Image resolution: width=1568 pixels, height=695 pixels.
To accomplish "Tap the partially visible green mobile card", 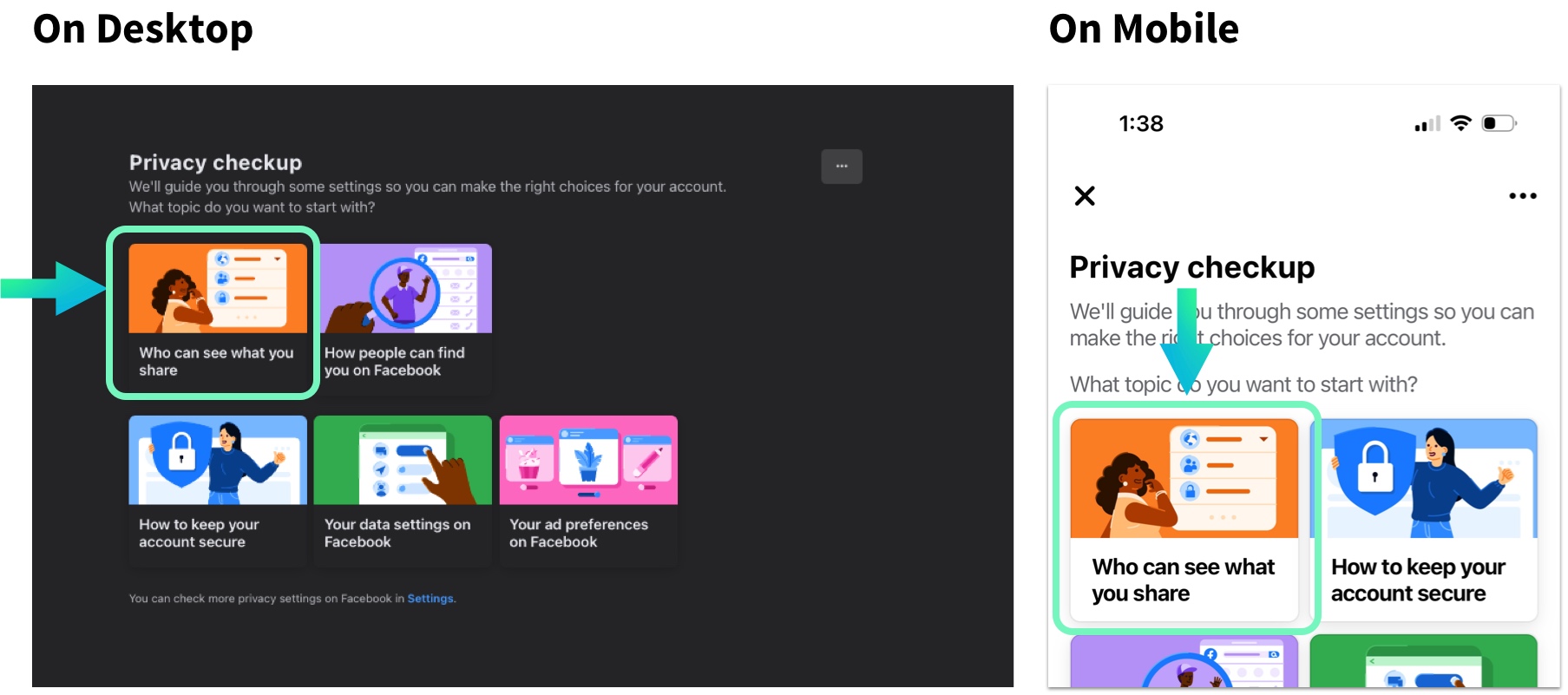I will pyautogui.click(x=1423, y=662).
